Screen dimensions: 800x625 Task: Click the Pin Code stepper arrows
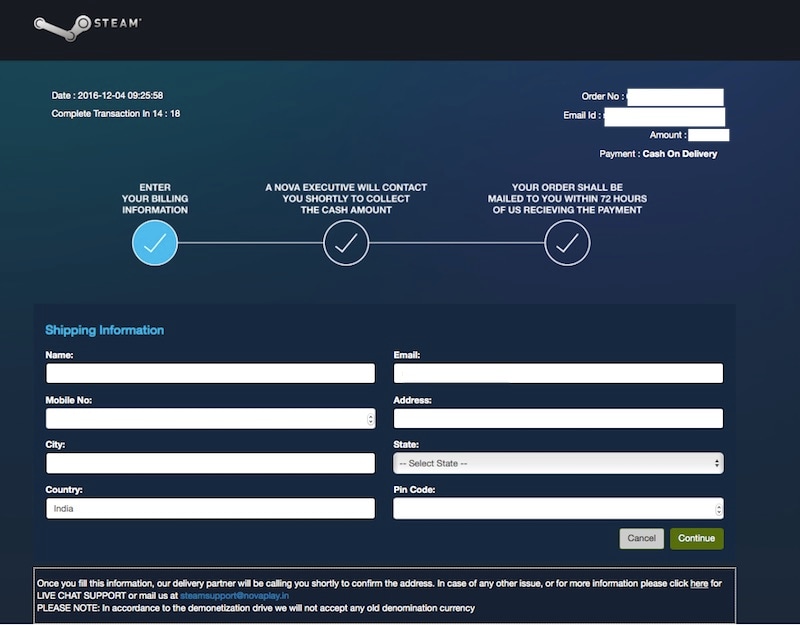pos(718,509)
